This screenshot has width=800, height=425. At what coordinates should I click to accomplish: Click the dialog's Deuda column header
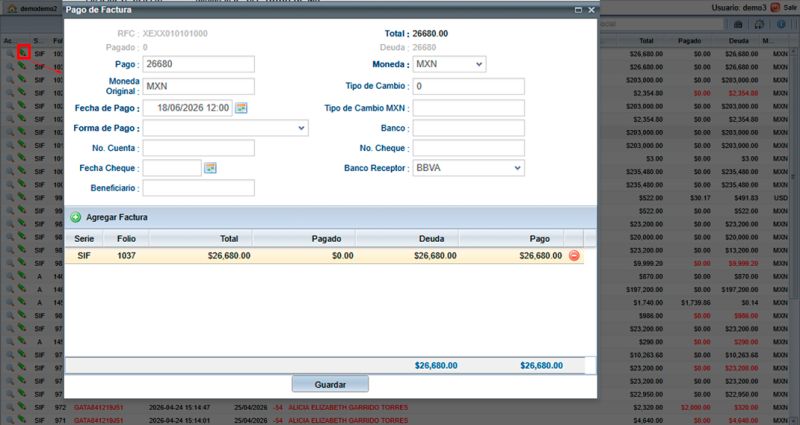408,238
